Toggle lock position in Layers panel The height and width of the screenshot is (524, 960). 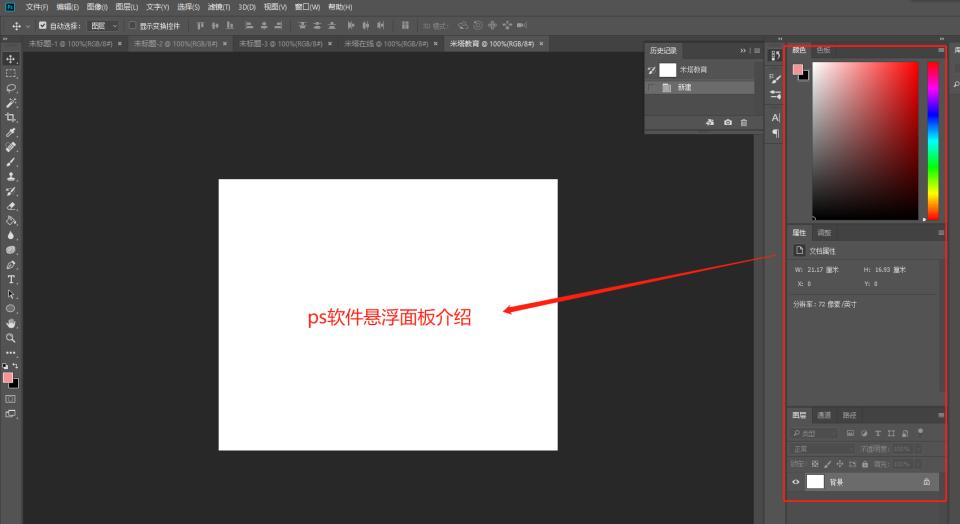[x=840, y=464]
